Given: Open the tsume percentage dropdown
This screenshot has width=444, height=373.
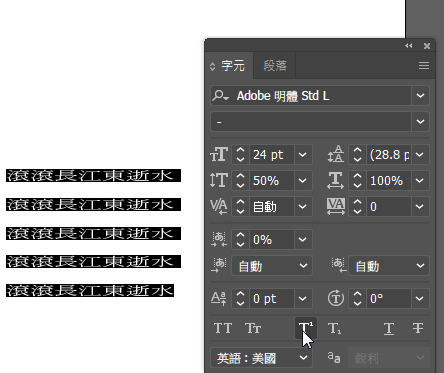Looking at the screenshot, I should click(303, 239).
